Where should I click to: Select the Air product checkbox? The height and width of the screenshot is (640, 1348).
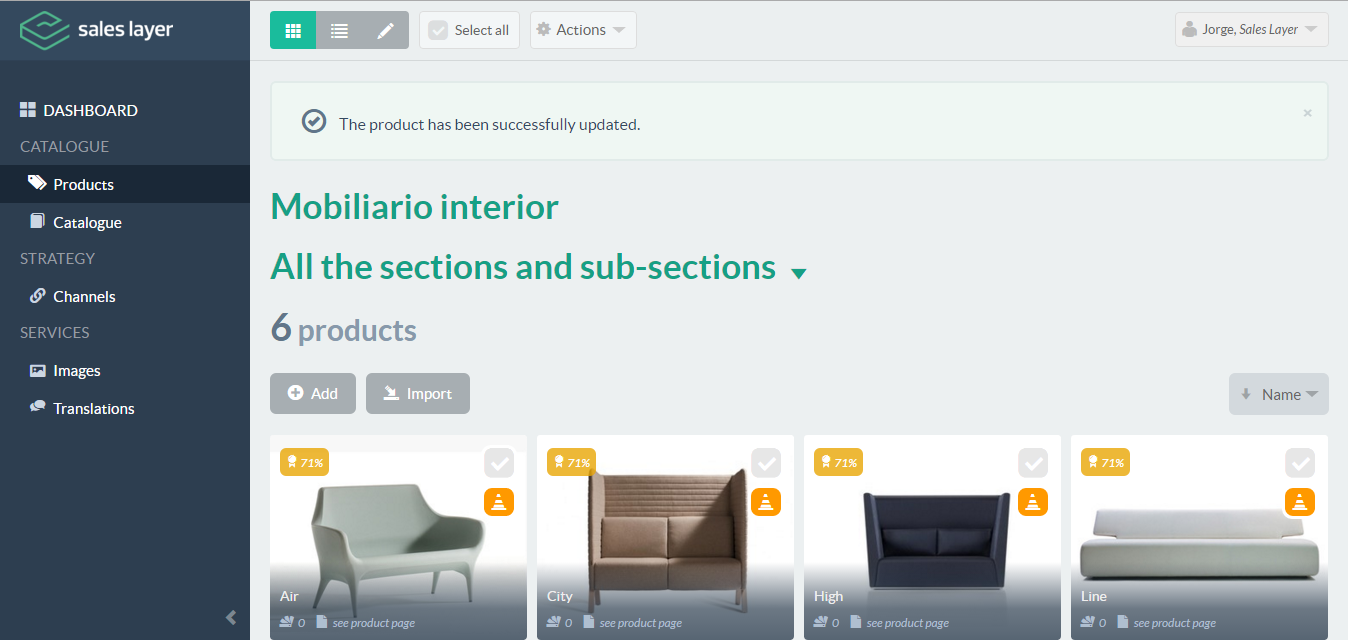tap(500, 463)
